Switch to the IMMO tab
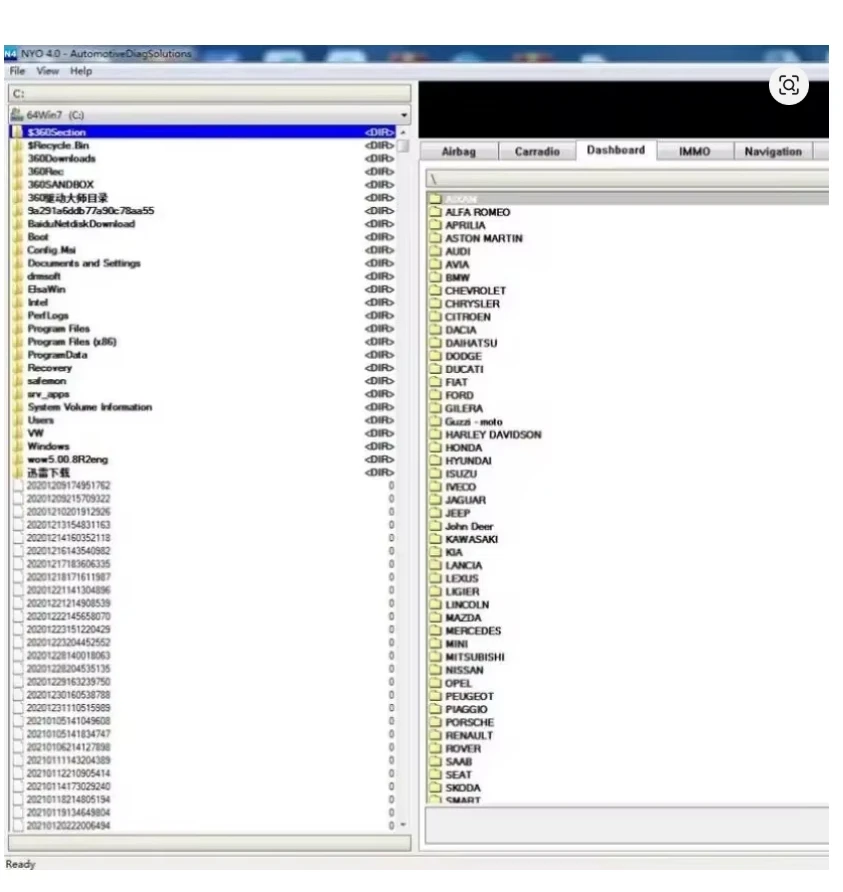Screen dimensions: 843x892 pyautogui.click(x=695, y=152)
